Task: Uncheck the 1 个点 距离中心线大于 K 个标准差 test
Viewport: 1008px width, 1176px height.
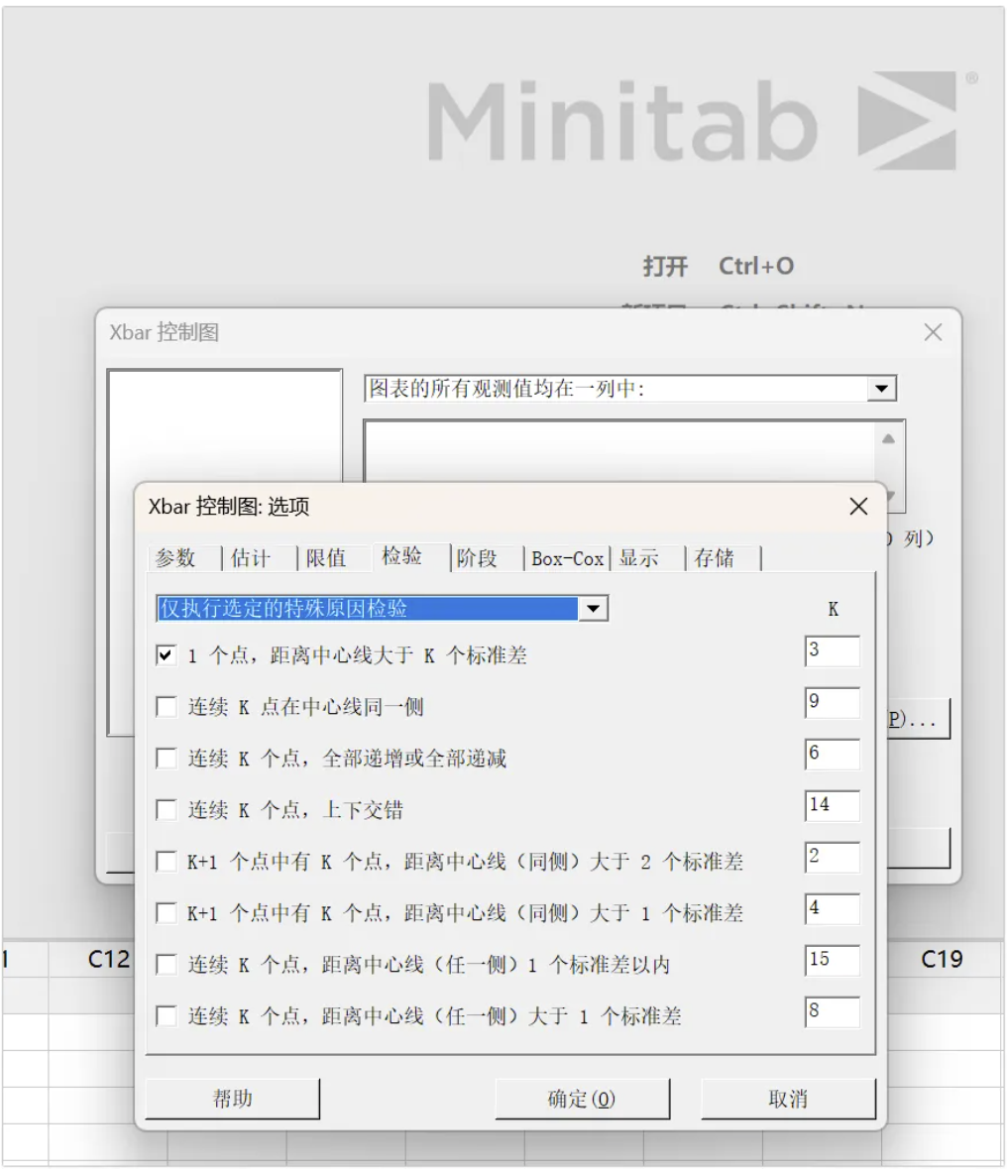Action: click(167, 655)
